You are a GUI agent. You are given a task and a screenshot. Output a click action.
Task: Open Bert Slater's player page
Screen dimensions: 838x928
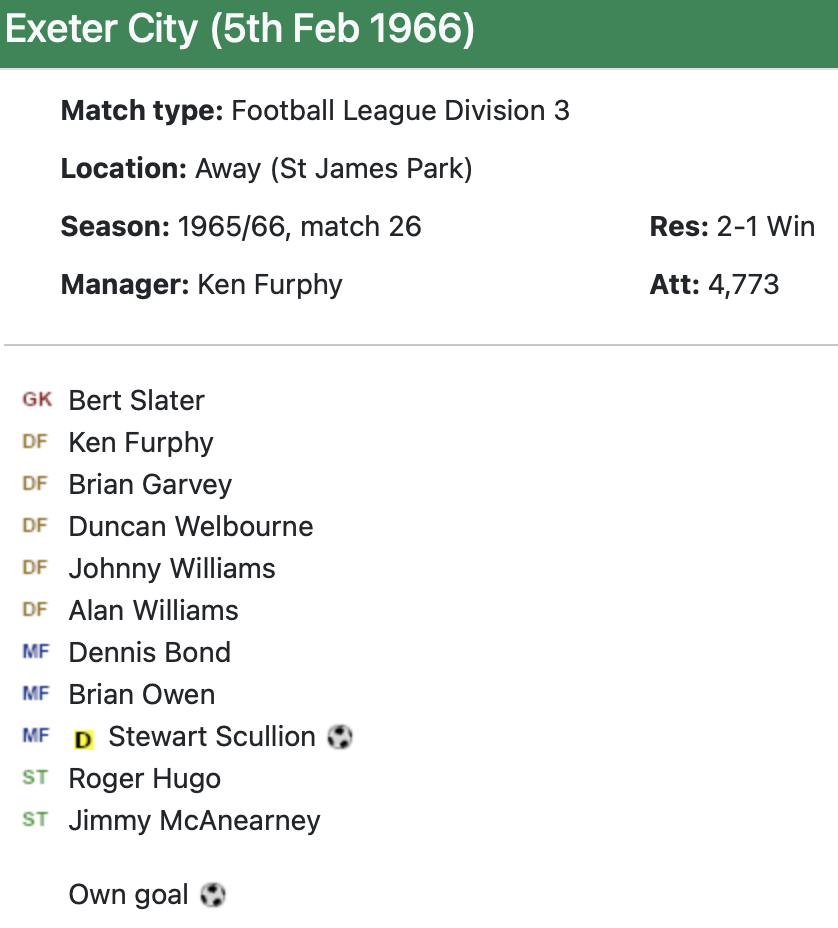pos(136,400)
